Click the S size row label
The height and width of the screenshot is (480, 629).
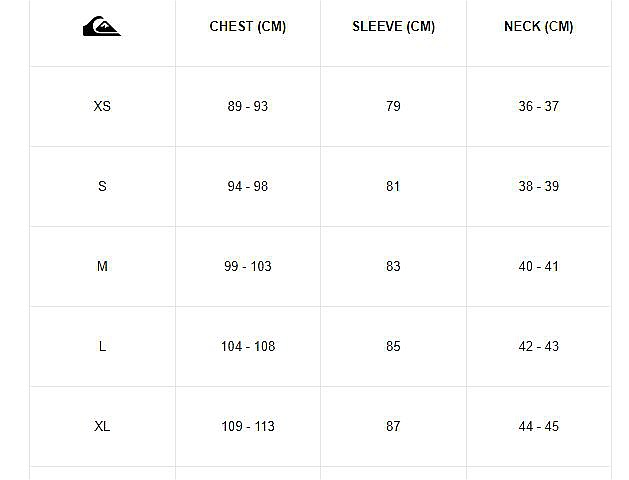[x=102, y=186]
